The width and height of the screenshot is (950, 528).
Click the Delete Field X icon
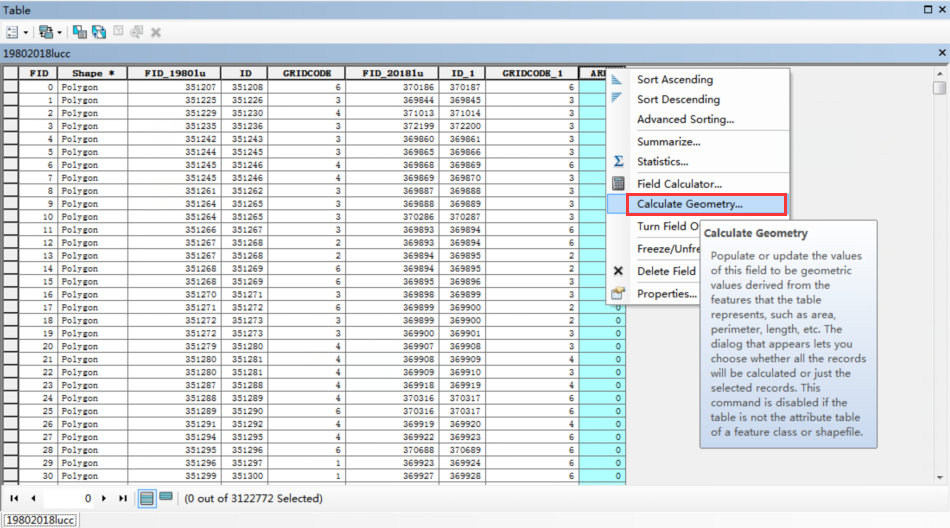coord(618,271)
